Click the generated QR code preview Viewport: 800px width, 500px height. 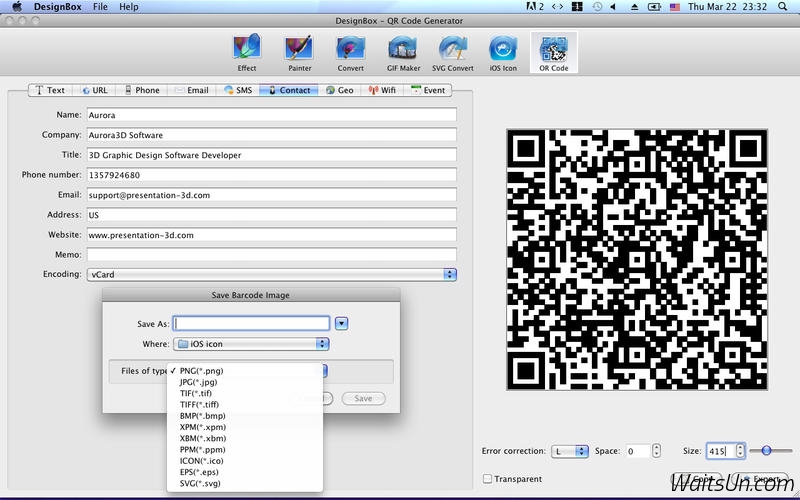(637, 259)
